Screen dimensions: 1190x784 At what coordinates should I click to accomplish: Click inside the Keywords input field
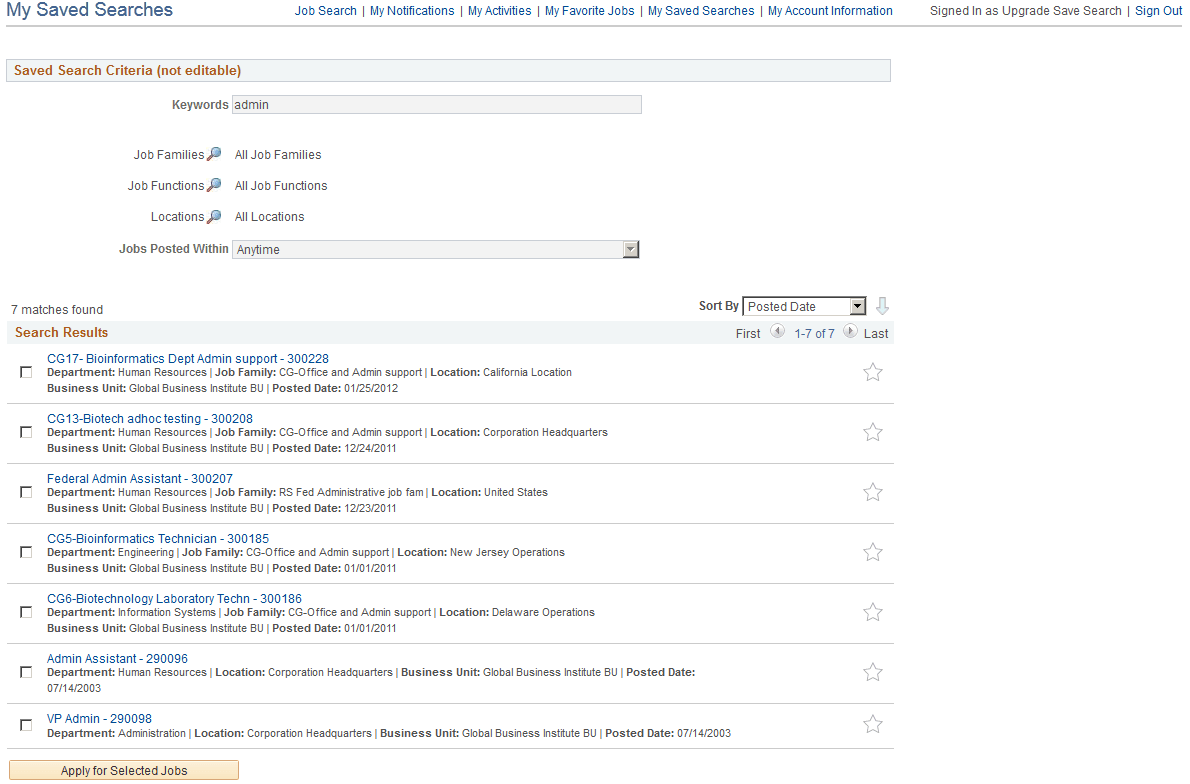[x=436, y=104]
